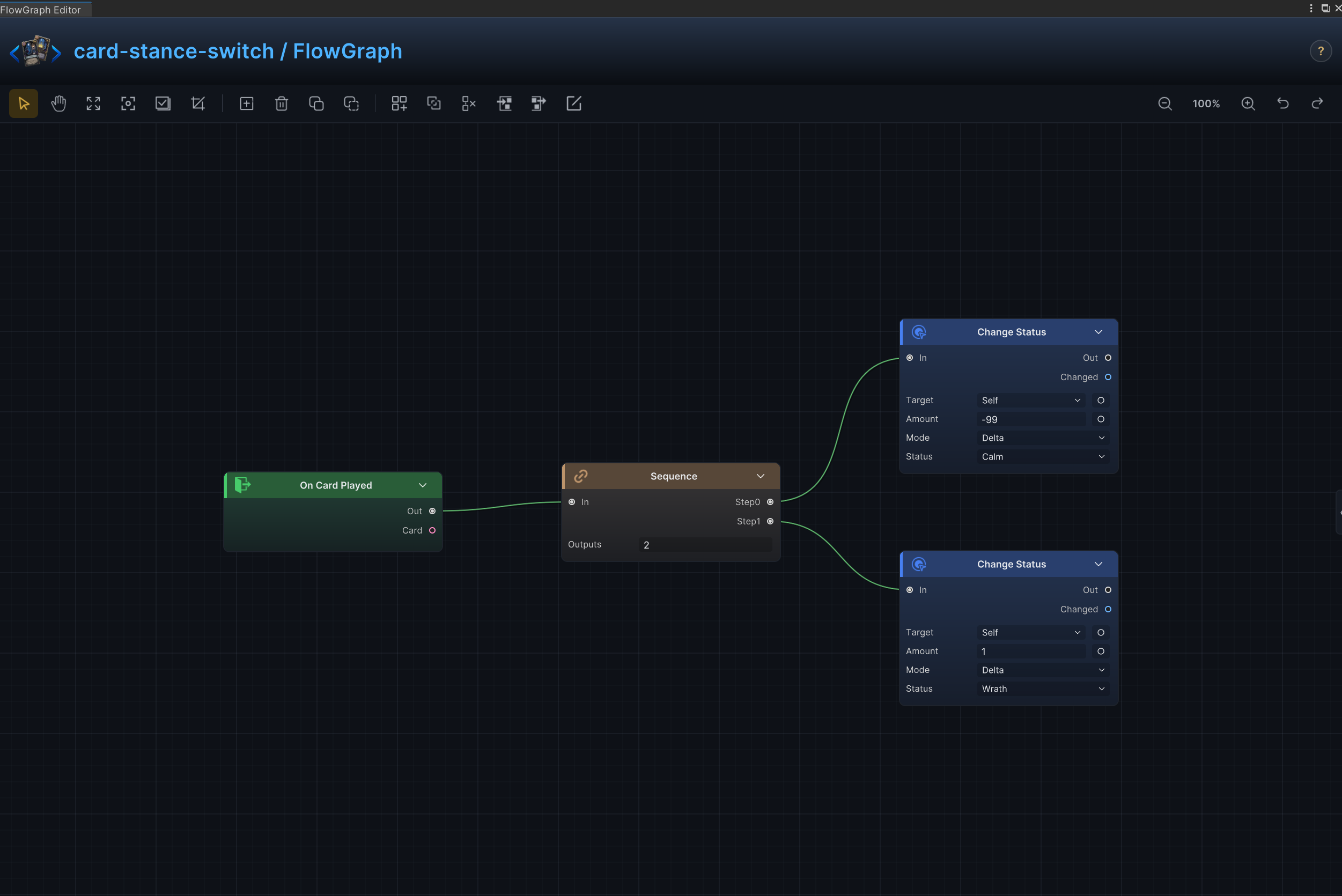This screenshot has width=1342, height=896.
Task: Collapse the Calm Change Status node
Action: tap(1098, 332)
